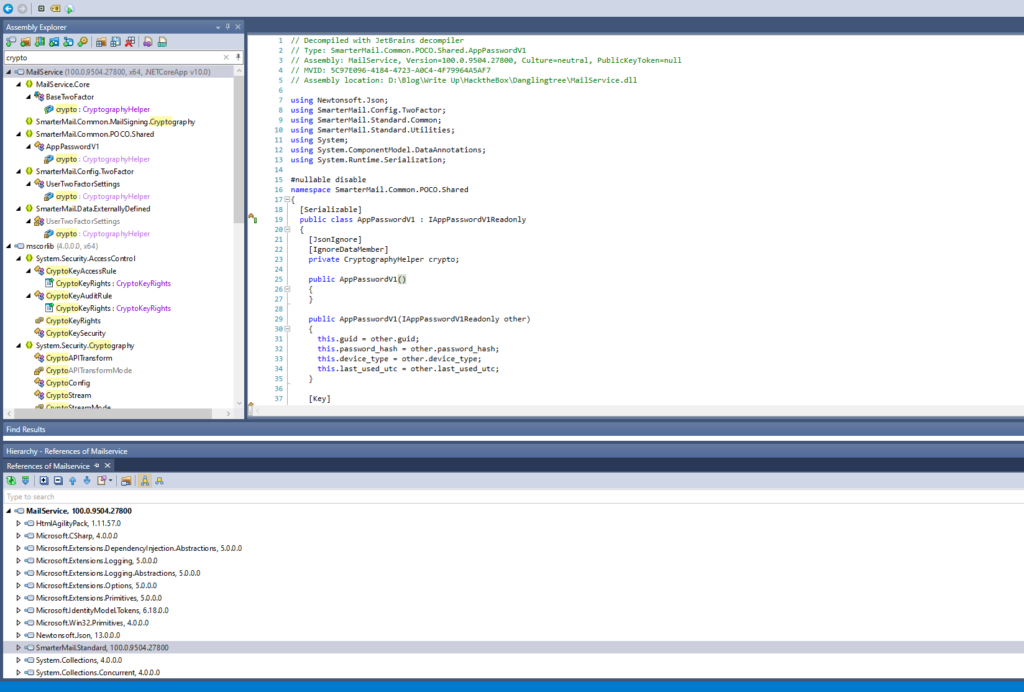
Task: Expand all nodes in hierarchy toolbar
Action: tap(44, 481)
